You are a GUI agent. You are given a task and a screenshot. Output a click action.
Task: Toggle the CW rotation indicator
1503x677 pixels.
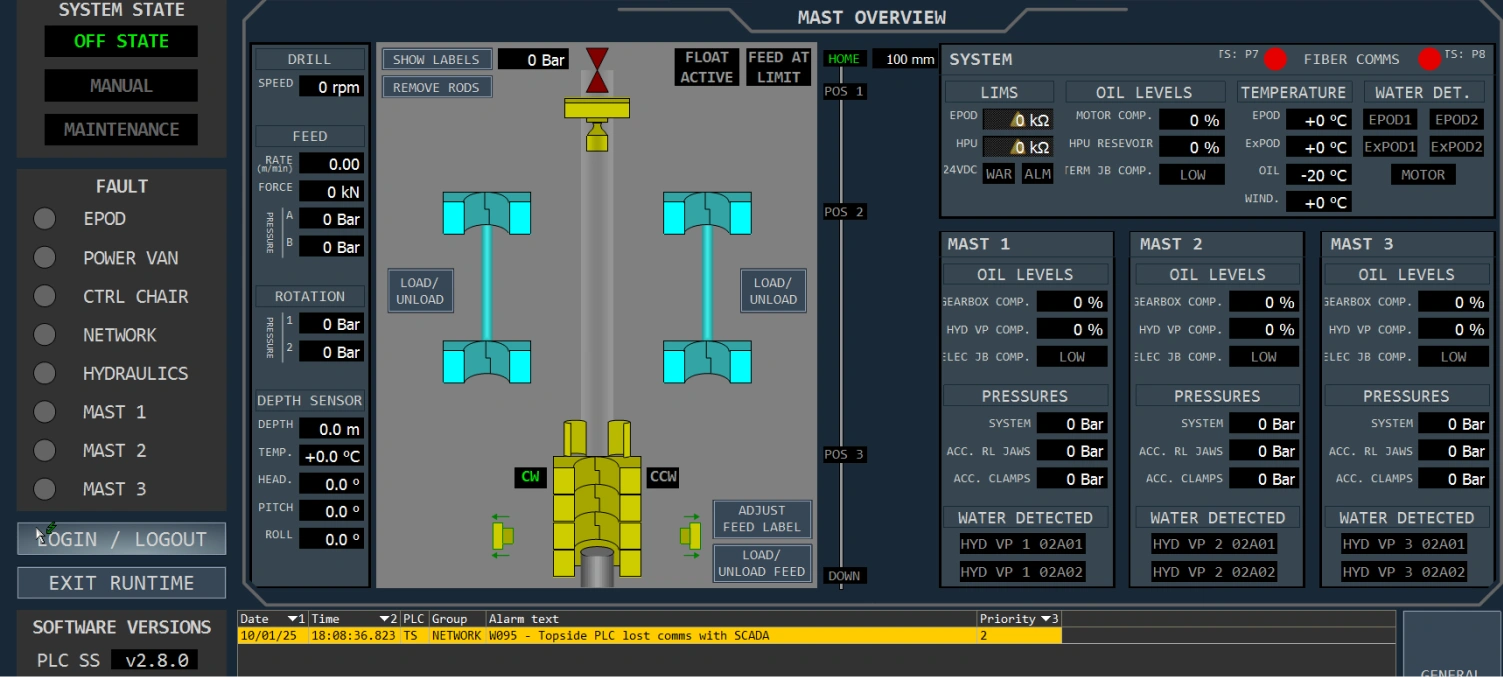click(530, 477)
